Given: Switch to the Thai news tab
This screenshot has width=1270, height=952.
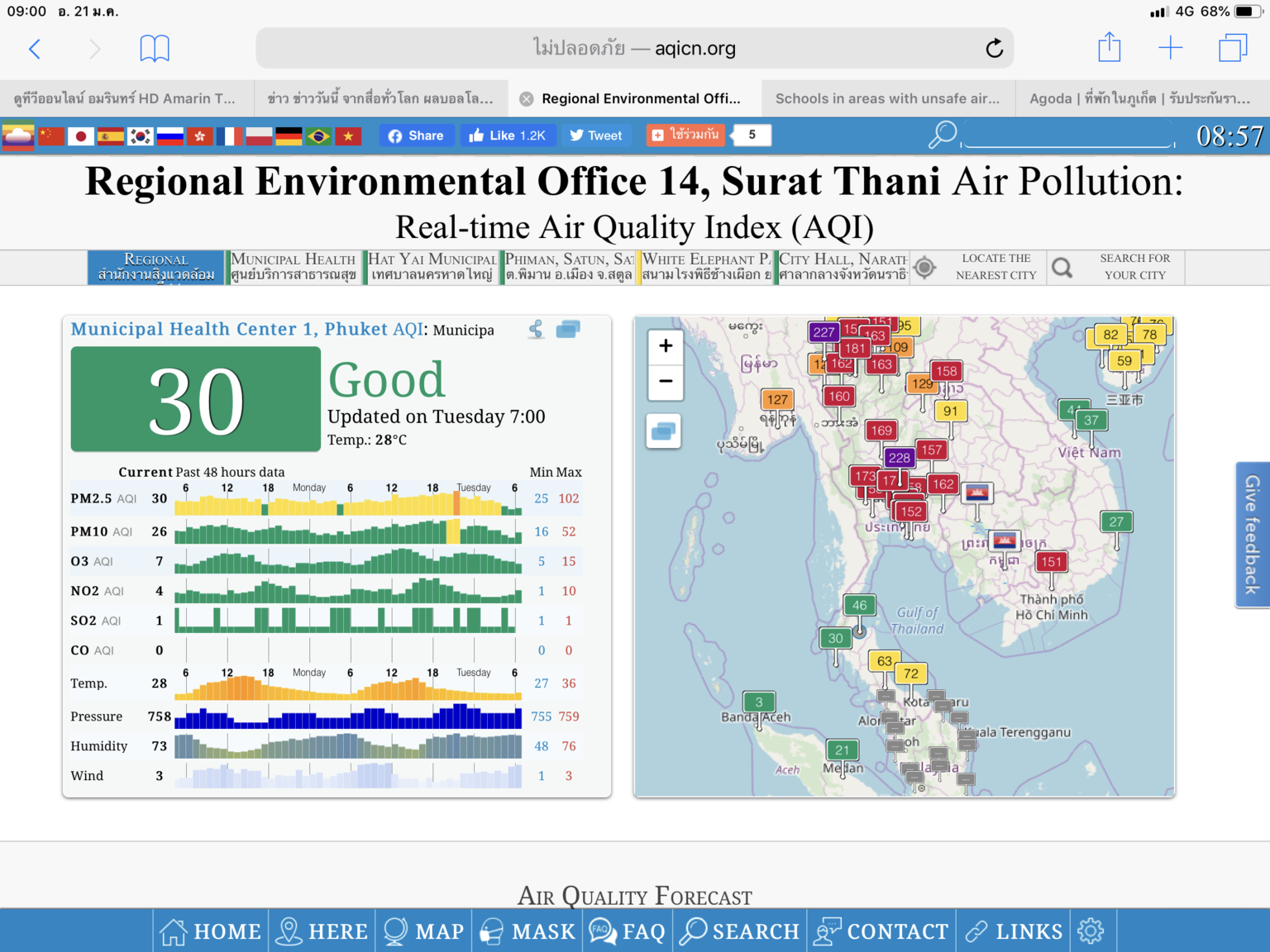Looking at the screenshot, I should pyautogui.click(x=380, y=98).
